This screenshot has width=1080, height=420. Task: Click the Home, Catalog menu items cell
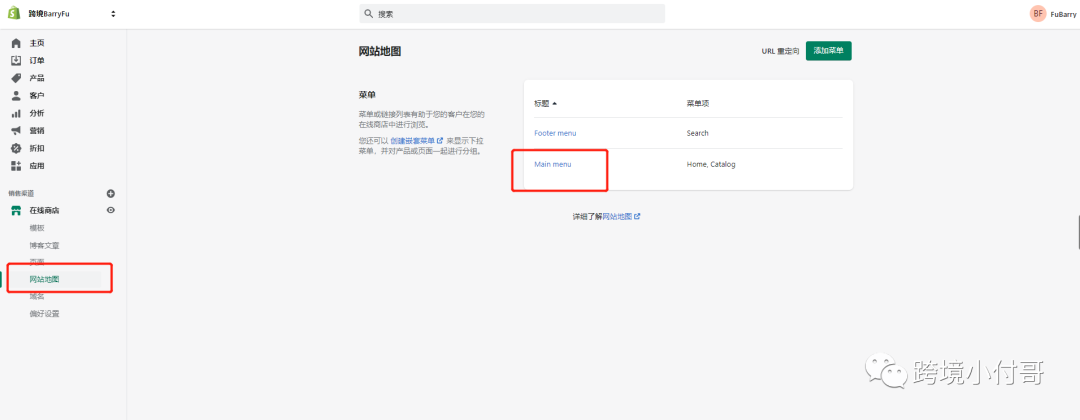(711, 165)
